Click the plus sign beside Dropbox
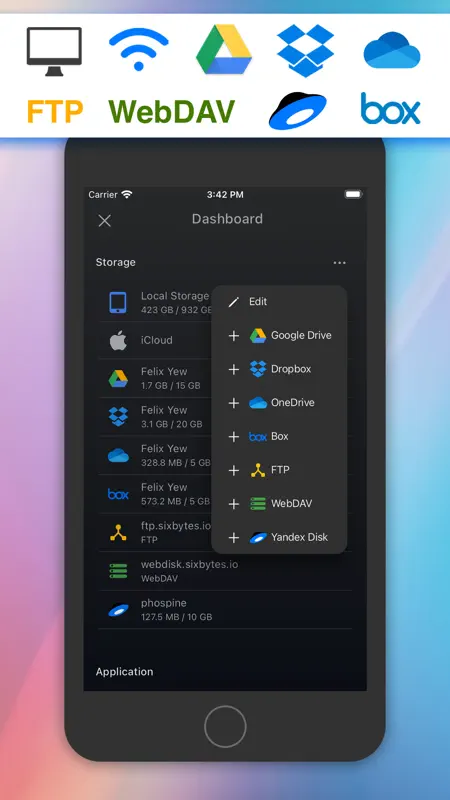This screenshot has width=450, height=800. (234, 369)
